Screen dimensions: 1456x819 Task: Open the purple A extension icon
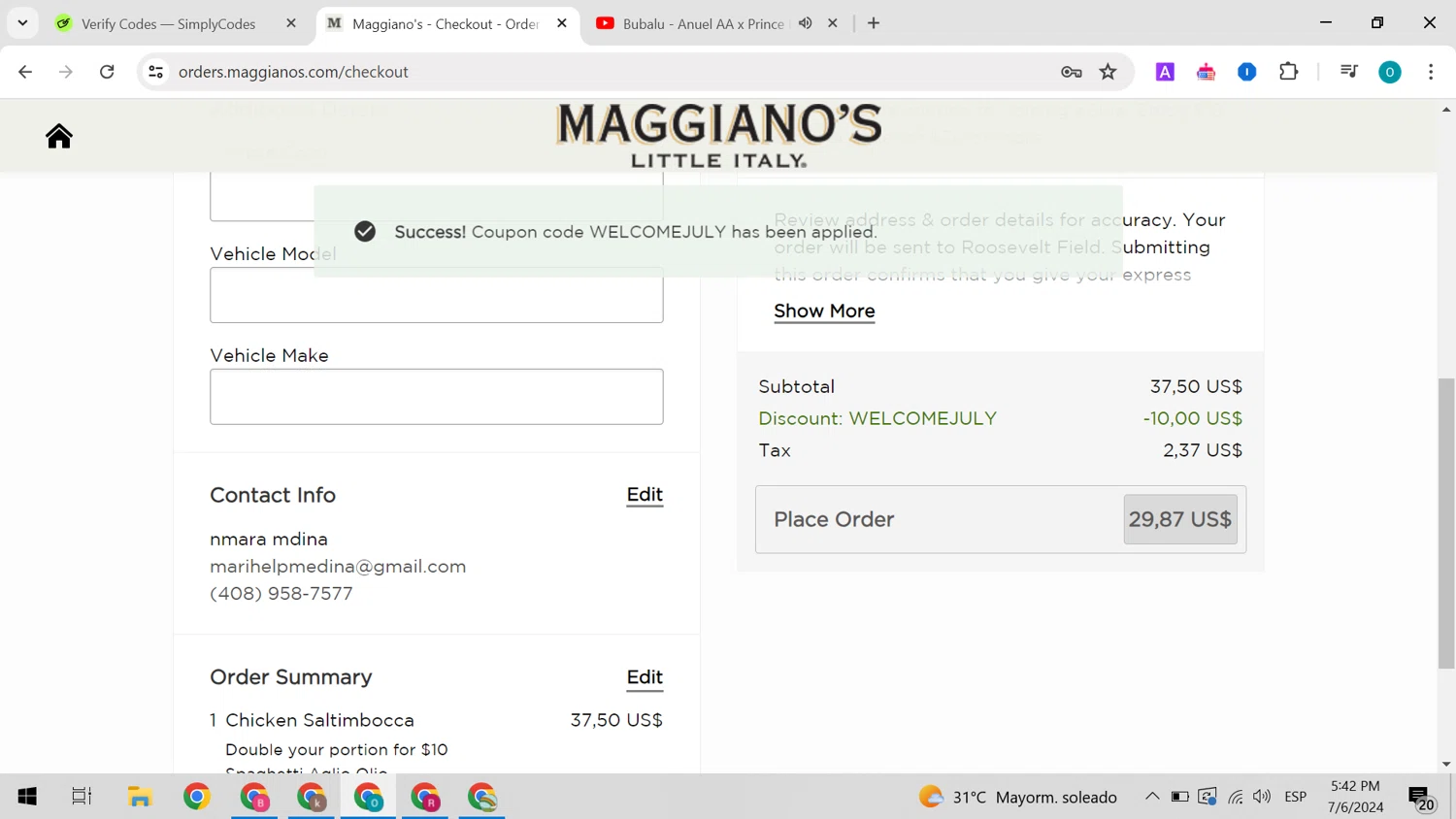1165,72
